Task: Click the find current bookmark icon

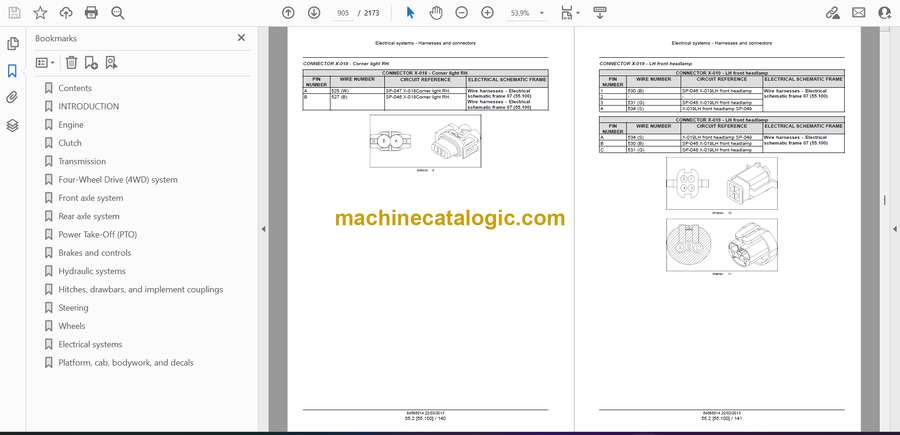Action: pyautogui.click(x=111, y=63)
